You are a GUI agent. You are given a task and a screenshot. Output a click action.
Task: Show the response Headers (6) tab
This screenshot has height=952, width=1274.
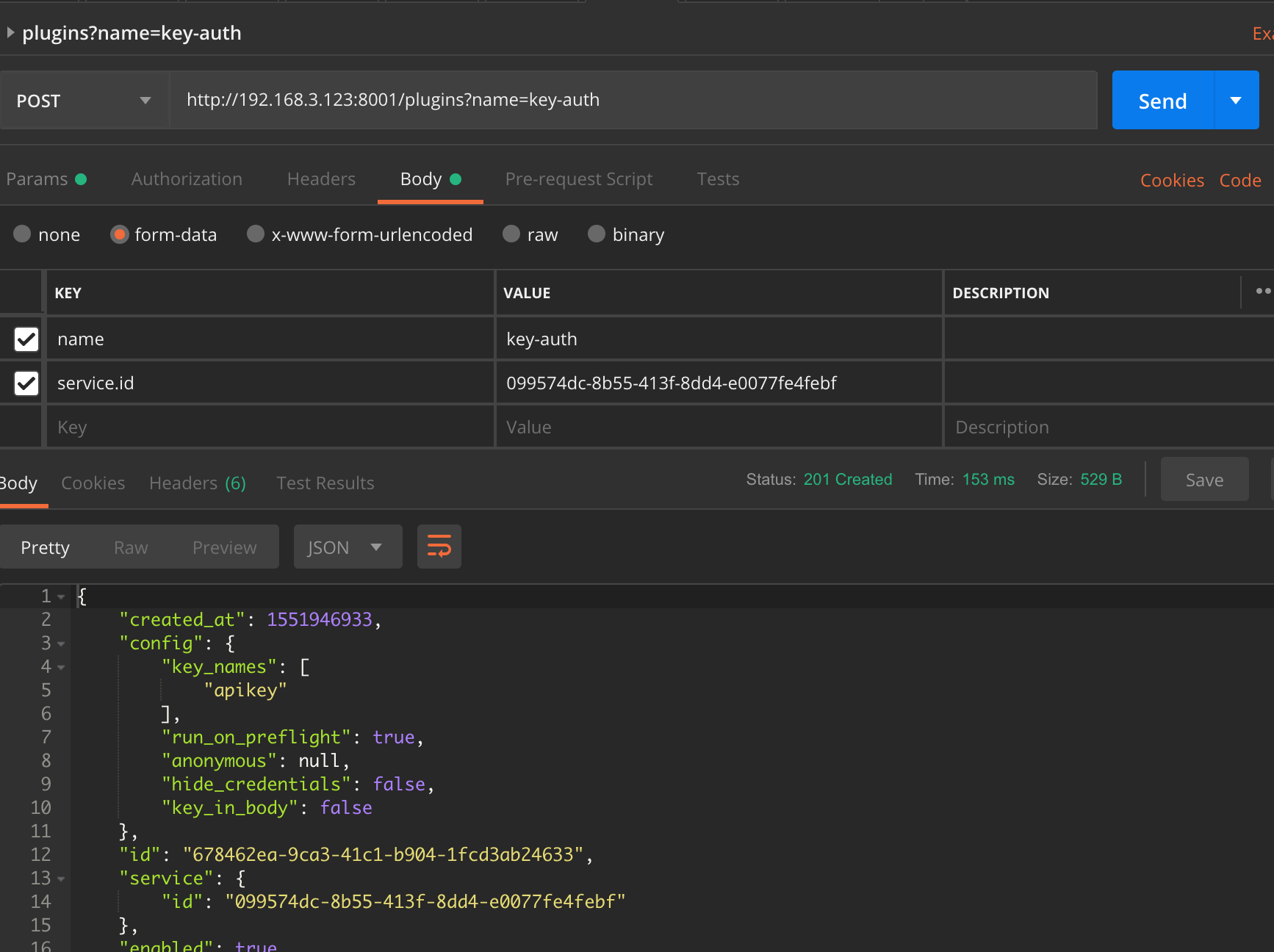point(198,483)
